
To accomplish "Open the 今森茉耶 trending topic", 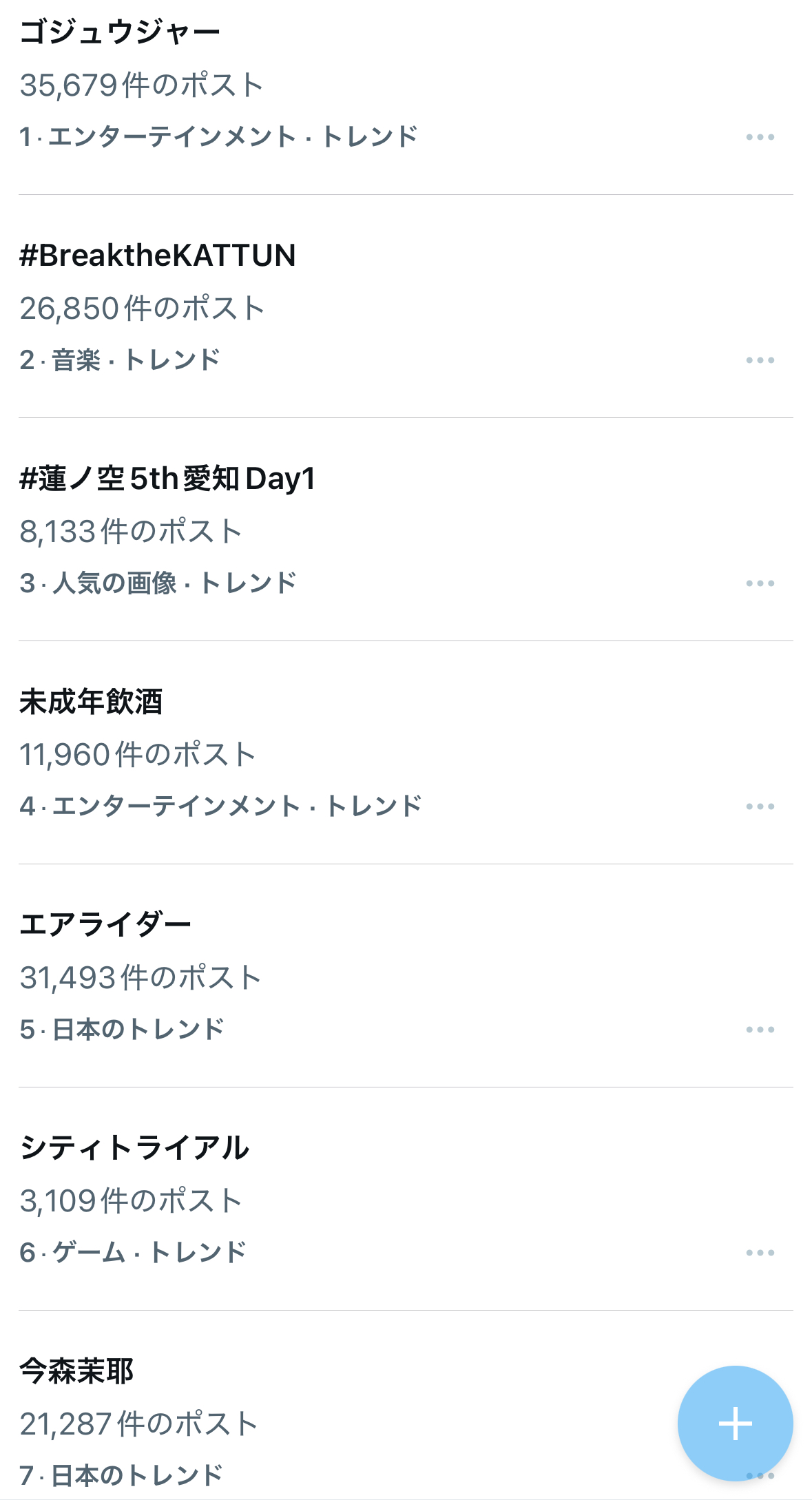I will pos(76,1371).
